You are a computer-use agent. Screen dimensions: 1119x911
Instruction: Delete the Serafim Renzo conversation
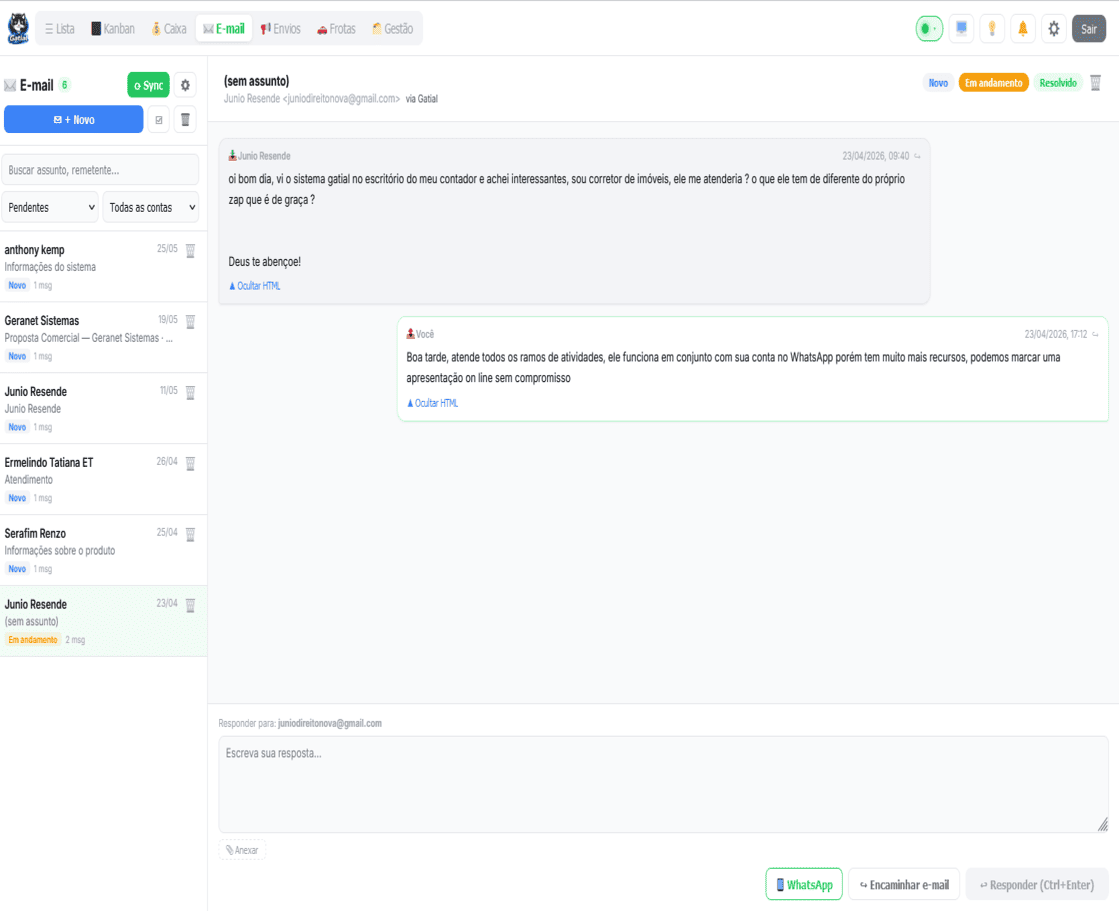[x=191, y=534]
